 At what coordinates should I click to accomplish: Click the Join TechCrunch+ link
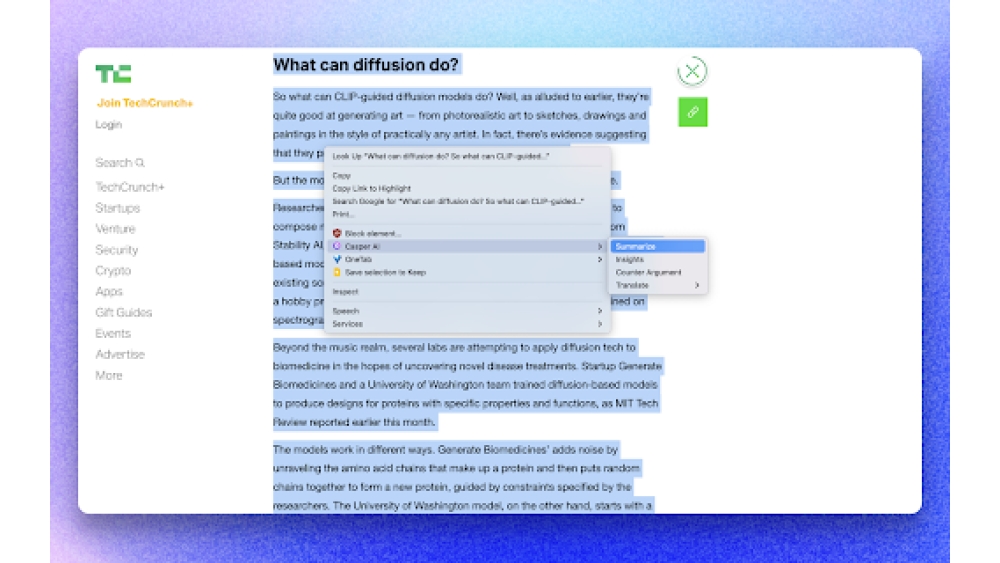coord(145,103)
